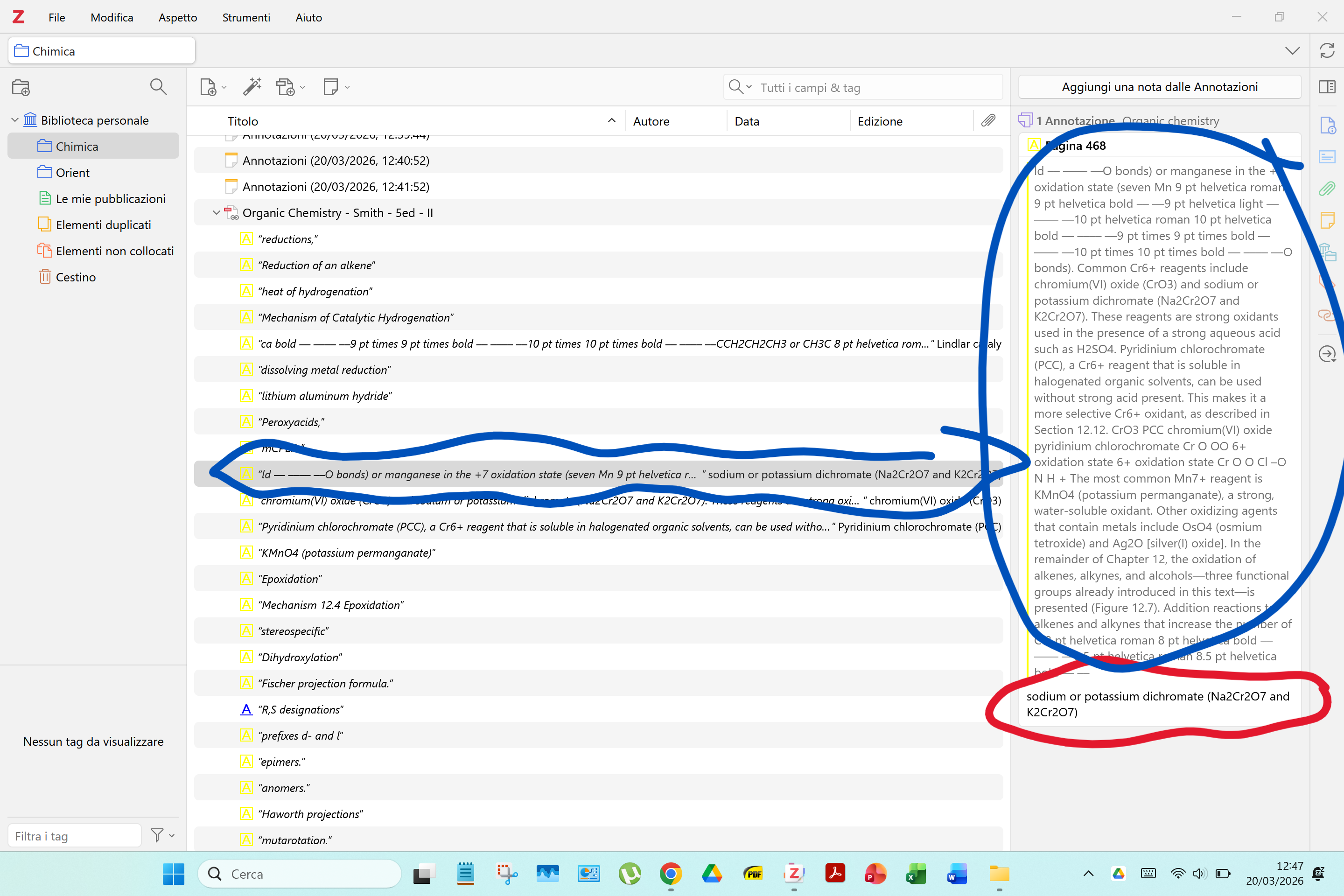Sort the item list by the Titolo column
This screenshot has width=1344, height=896.
pyautogui.click(x=243, y=121)
